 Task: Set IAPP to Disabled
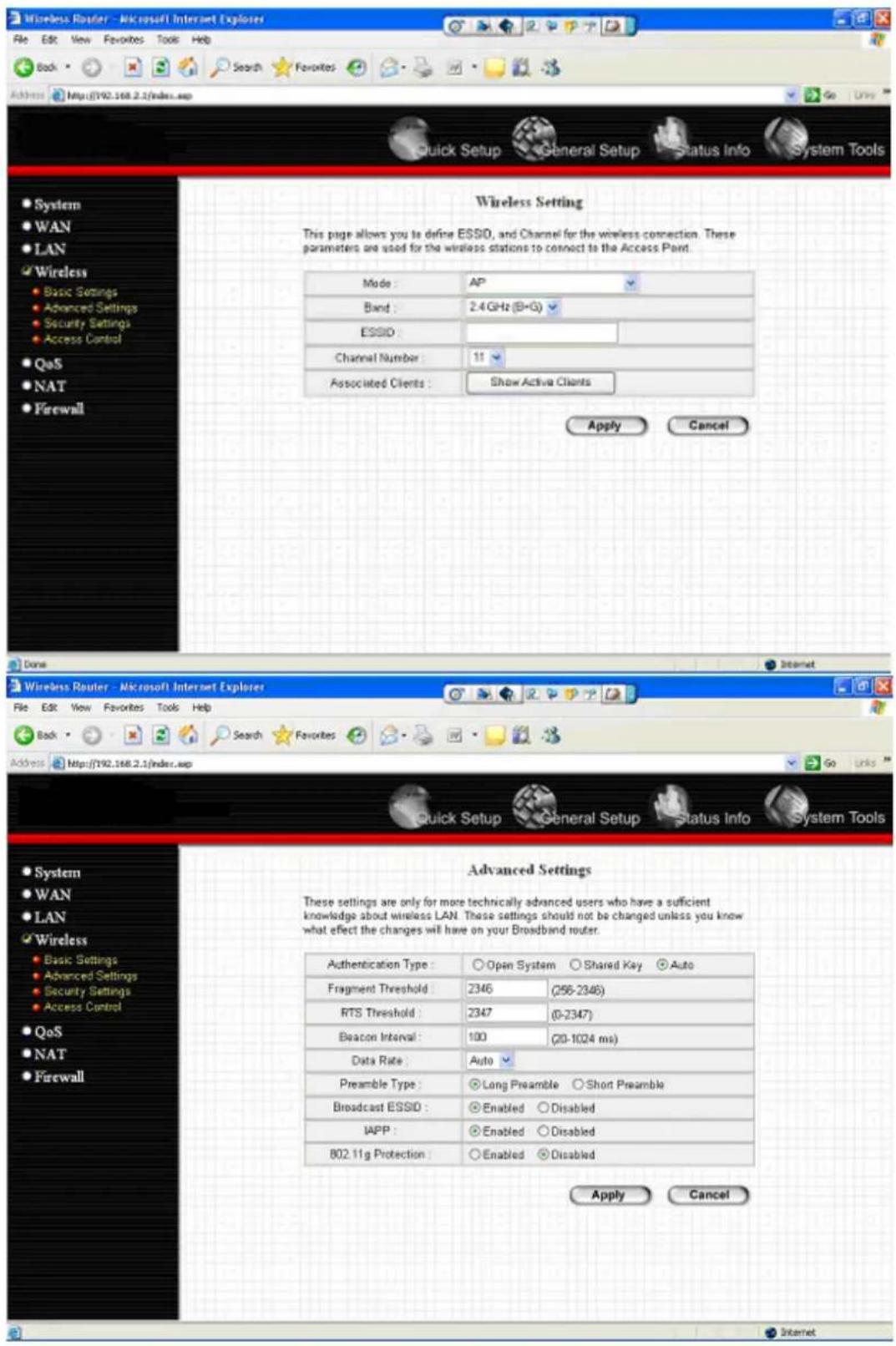pyautogui.click(x=544, y=1131)
